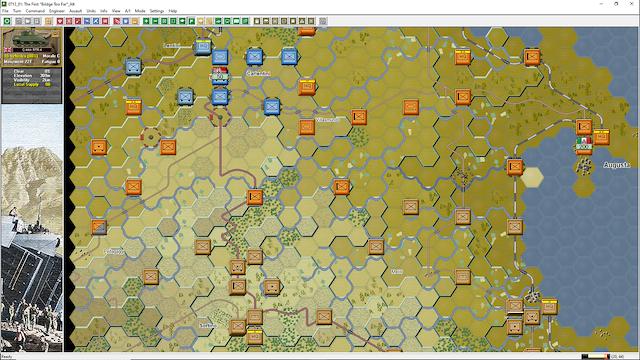
Task: Click the Carlentini label on the map
Action: (x=258, y=73)
